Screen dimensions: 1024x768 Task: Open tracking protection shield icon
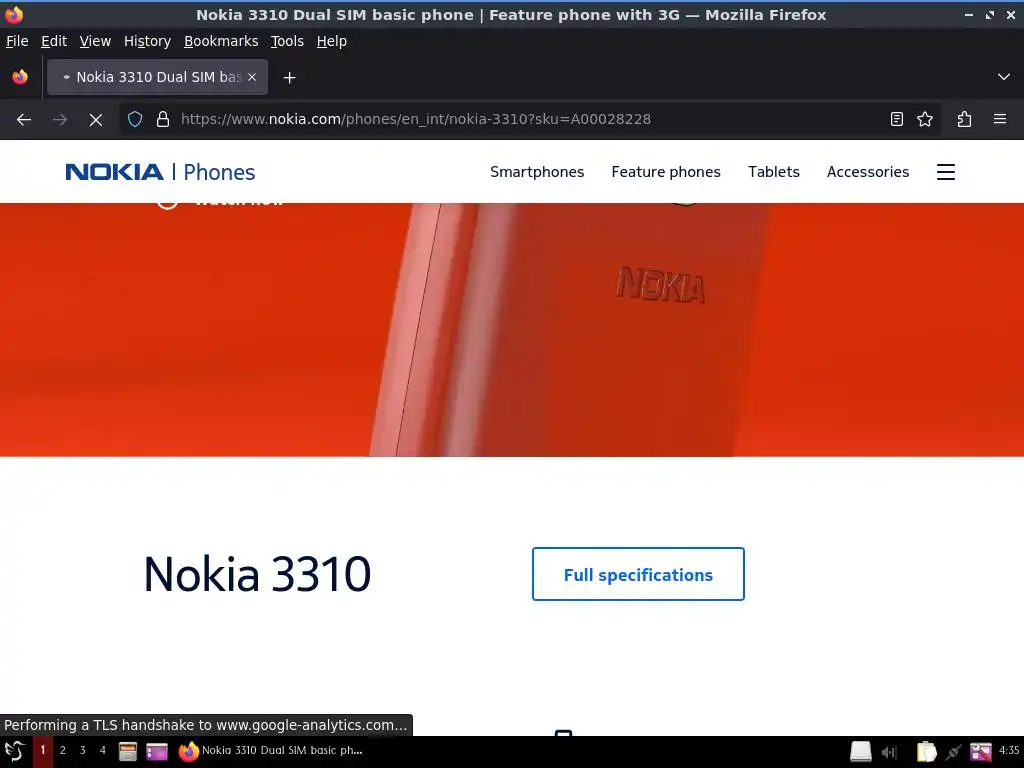coord(135,120)
